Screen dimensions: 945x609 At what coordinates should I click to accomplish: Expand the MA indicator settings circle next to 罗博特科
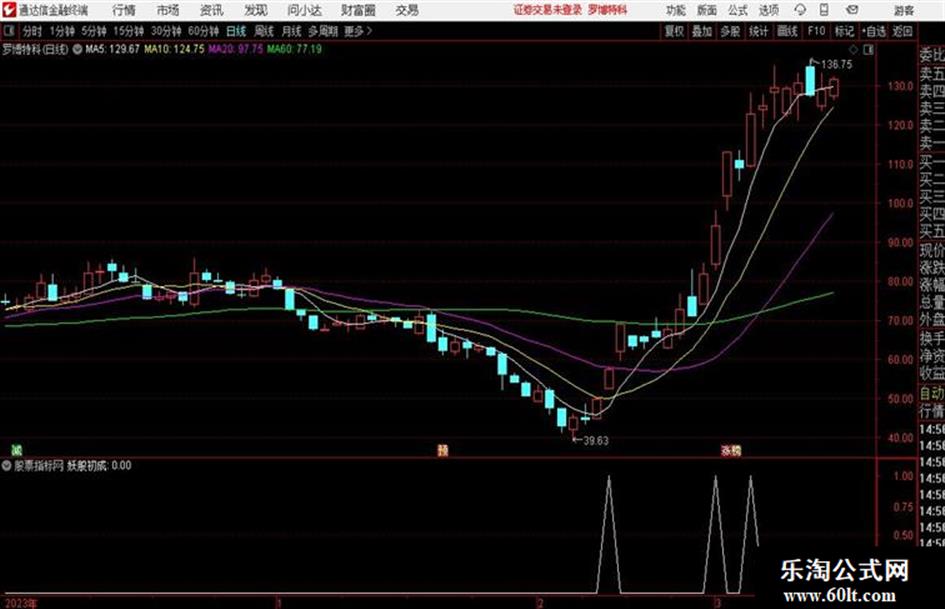[x=77, y=49]
